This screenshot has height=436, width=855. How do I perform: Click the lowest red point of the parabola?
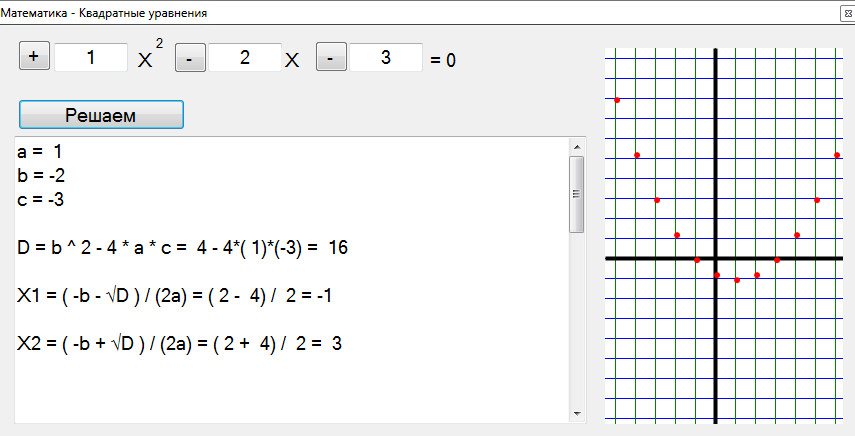pyautogui.click(x=737, y=280)
